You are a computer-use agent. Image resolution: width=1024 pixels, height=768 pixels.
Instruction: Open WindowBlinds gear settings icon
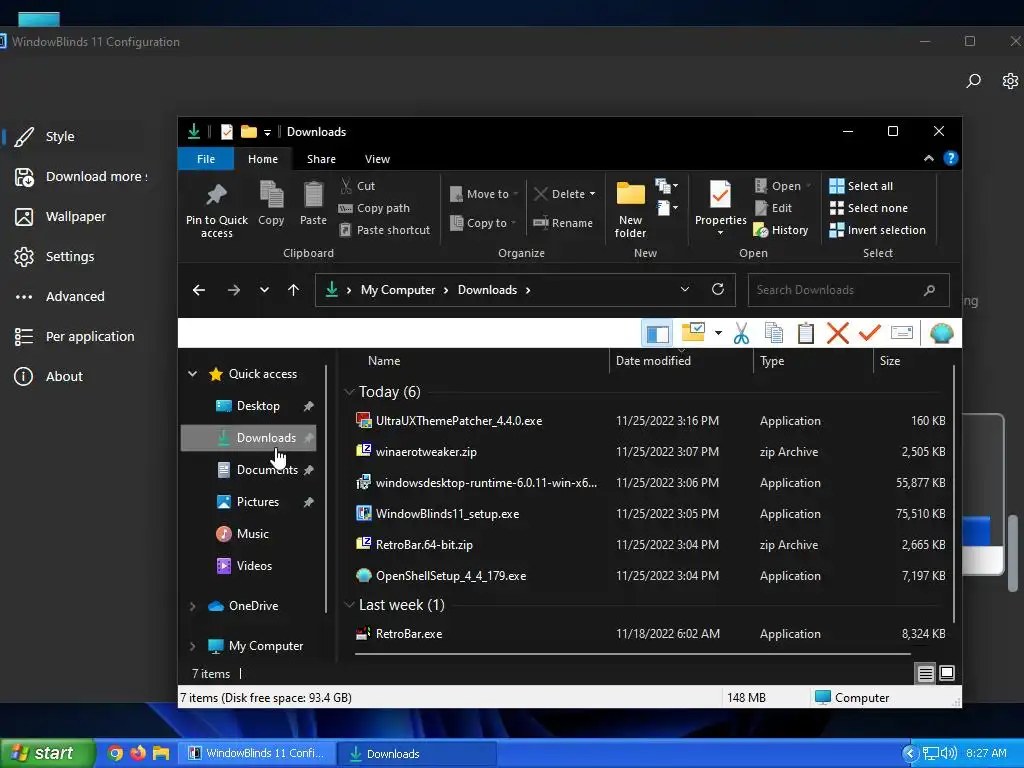coord(1010,80)
